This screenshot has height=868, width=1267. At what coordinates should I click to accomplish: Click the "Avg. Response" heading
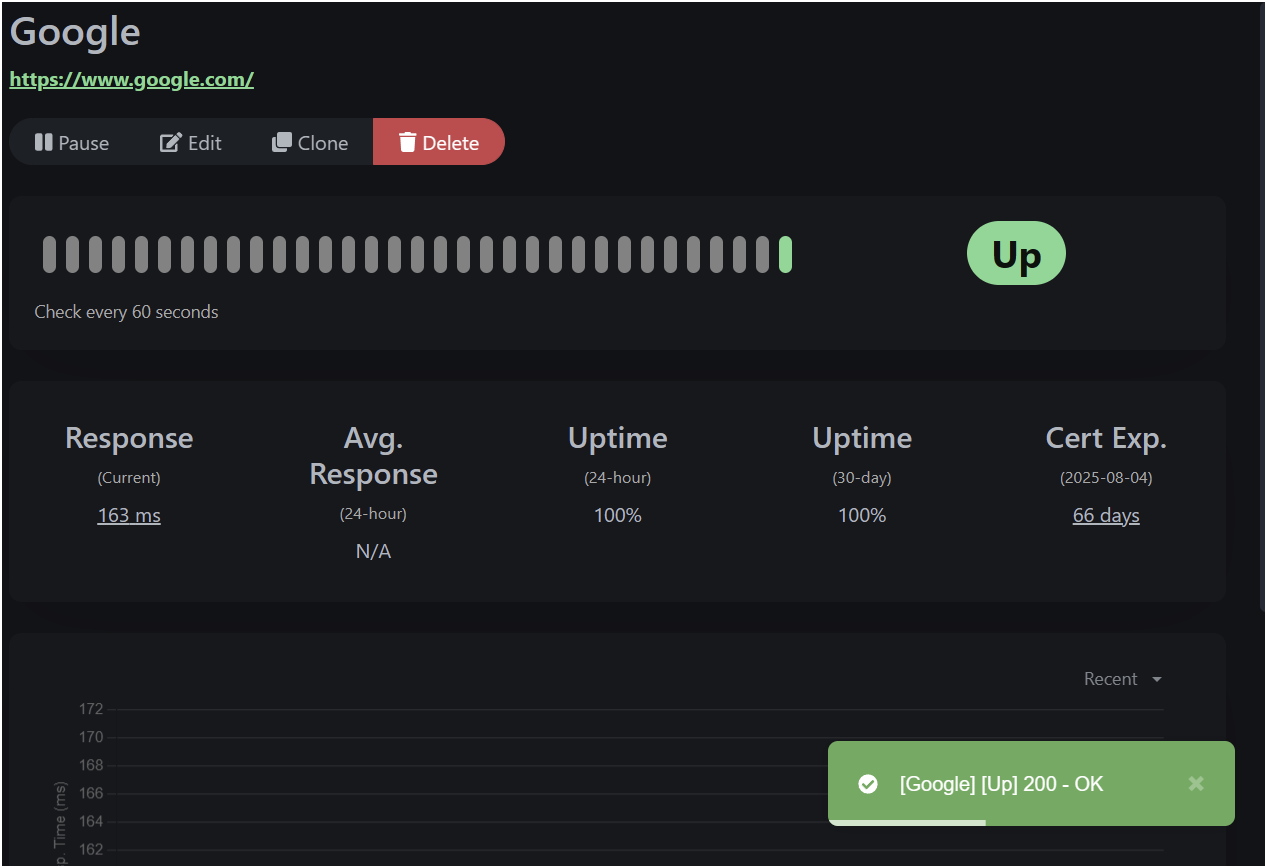pyautogui.click(x=373, y=456)
